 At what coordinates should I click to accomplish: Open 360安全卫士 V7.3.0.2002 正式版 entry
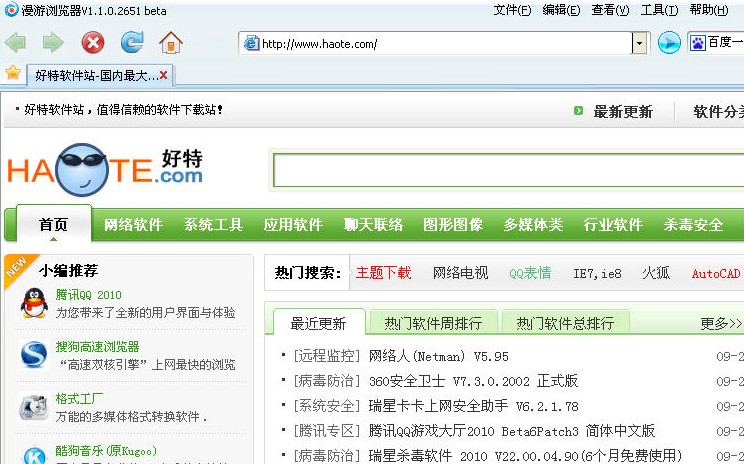tap(473, 380)
